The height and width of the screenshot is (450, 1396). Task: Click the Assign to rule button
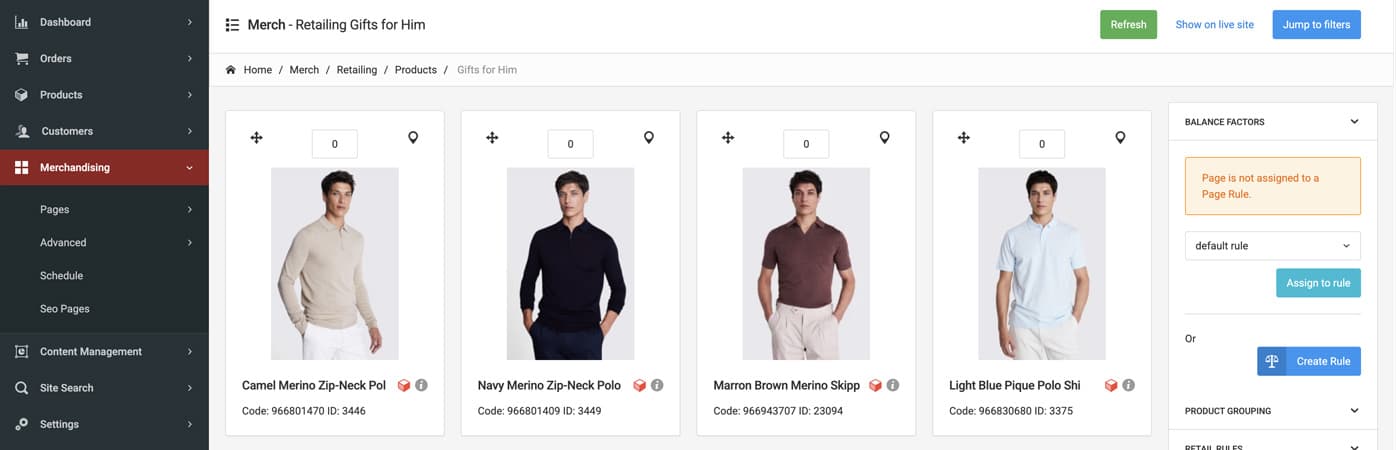[1317, 283]
